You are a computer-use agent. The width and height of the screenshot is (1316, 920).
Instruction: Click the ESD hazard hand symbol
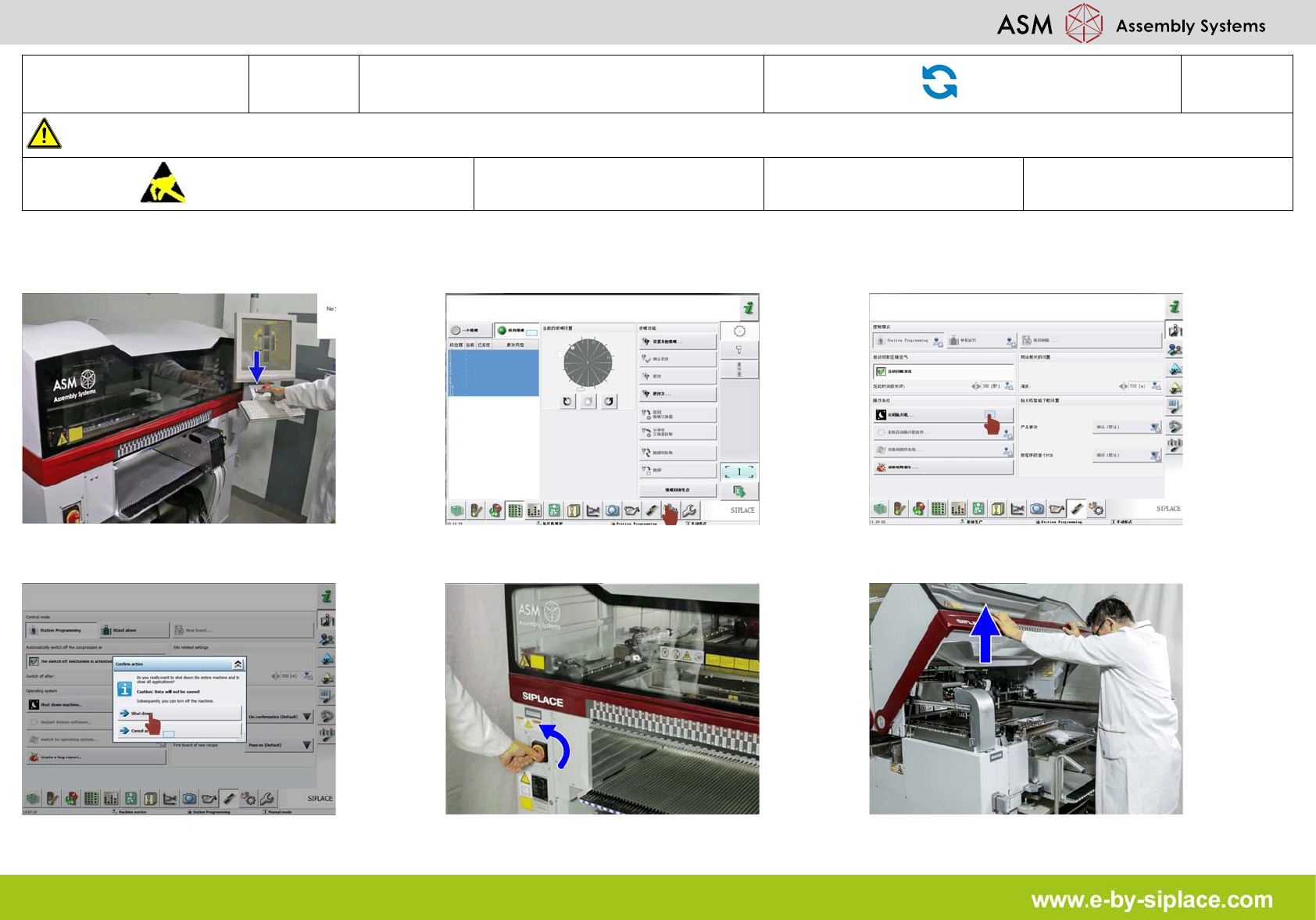coord(163,183)
